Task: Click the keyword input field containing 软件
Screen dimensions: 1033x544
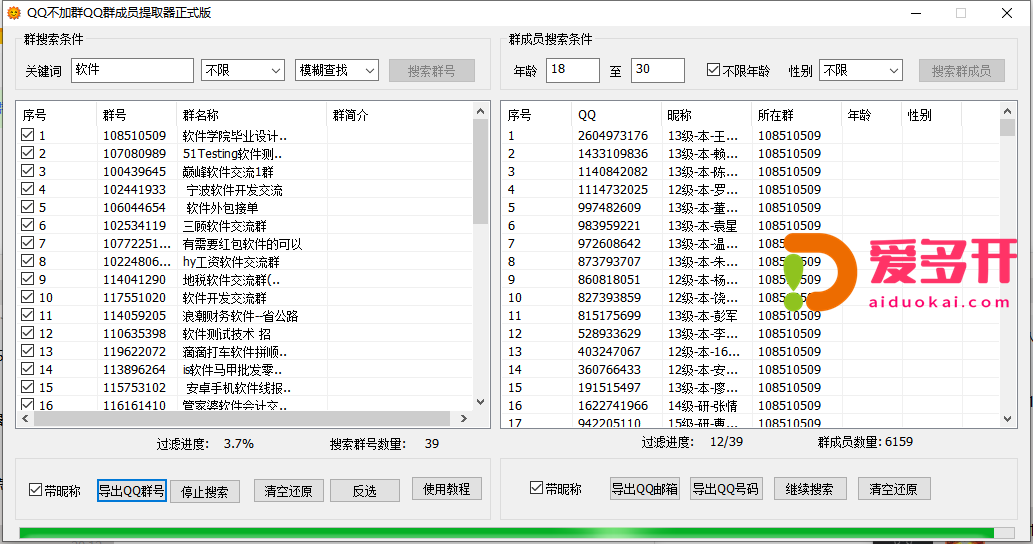Action: click(x=132, y=70)
